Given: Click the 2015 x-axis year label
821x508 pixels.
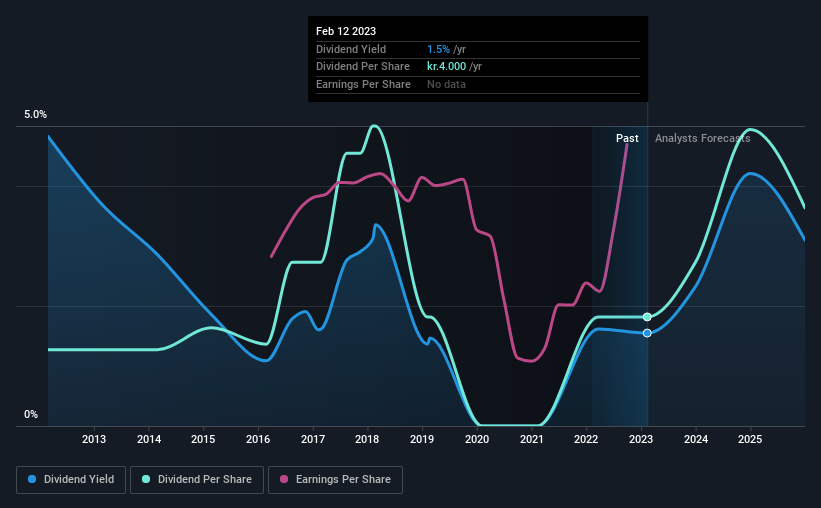Looking at the screenshot, I should point(203,439).
